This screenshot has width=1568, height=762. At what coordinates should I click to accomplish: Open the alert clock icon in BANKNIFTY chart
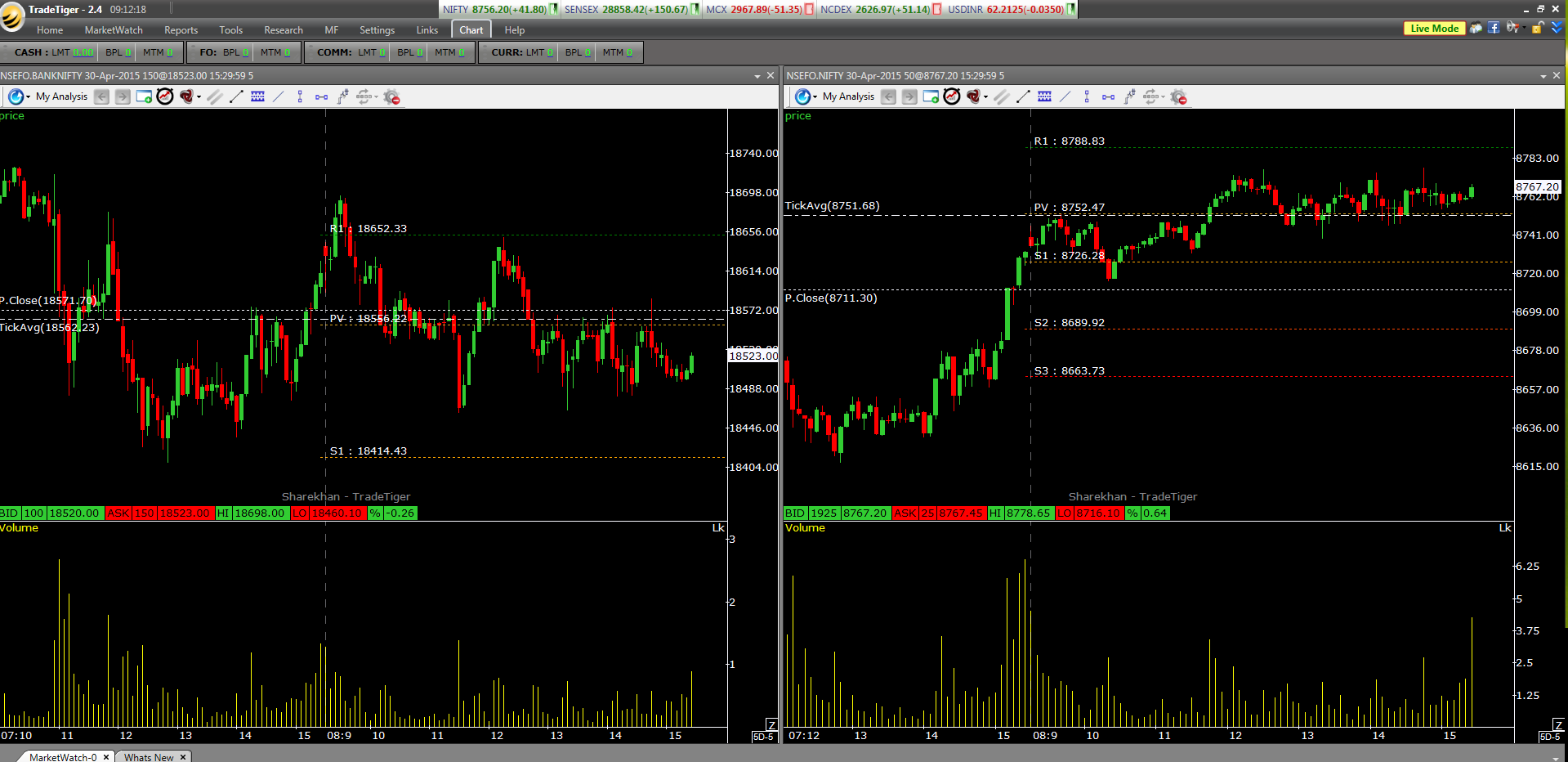pos(165,96)
